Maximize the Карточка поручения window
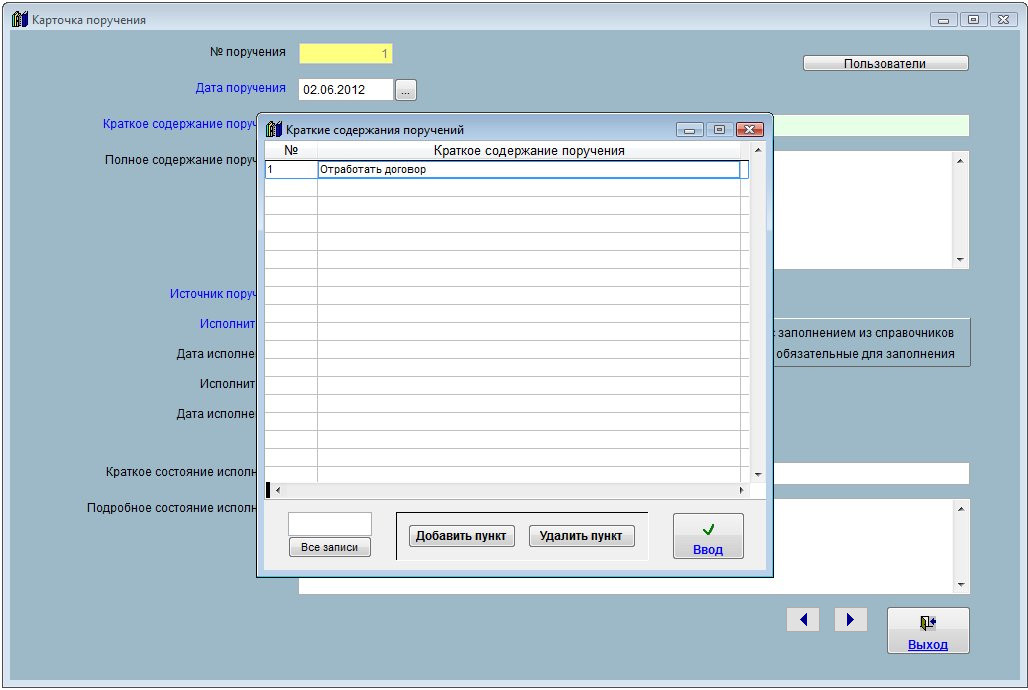Viewport: 1028px width, 690px height. [974, 20]
